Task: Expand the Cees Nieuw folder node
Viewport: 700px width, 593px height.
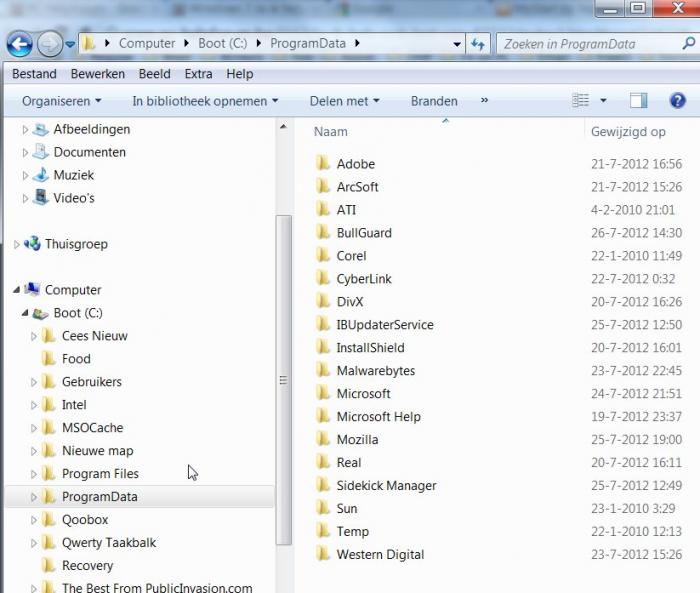Action: [33, 336]
